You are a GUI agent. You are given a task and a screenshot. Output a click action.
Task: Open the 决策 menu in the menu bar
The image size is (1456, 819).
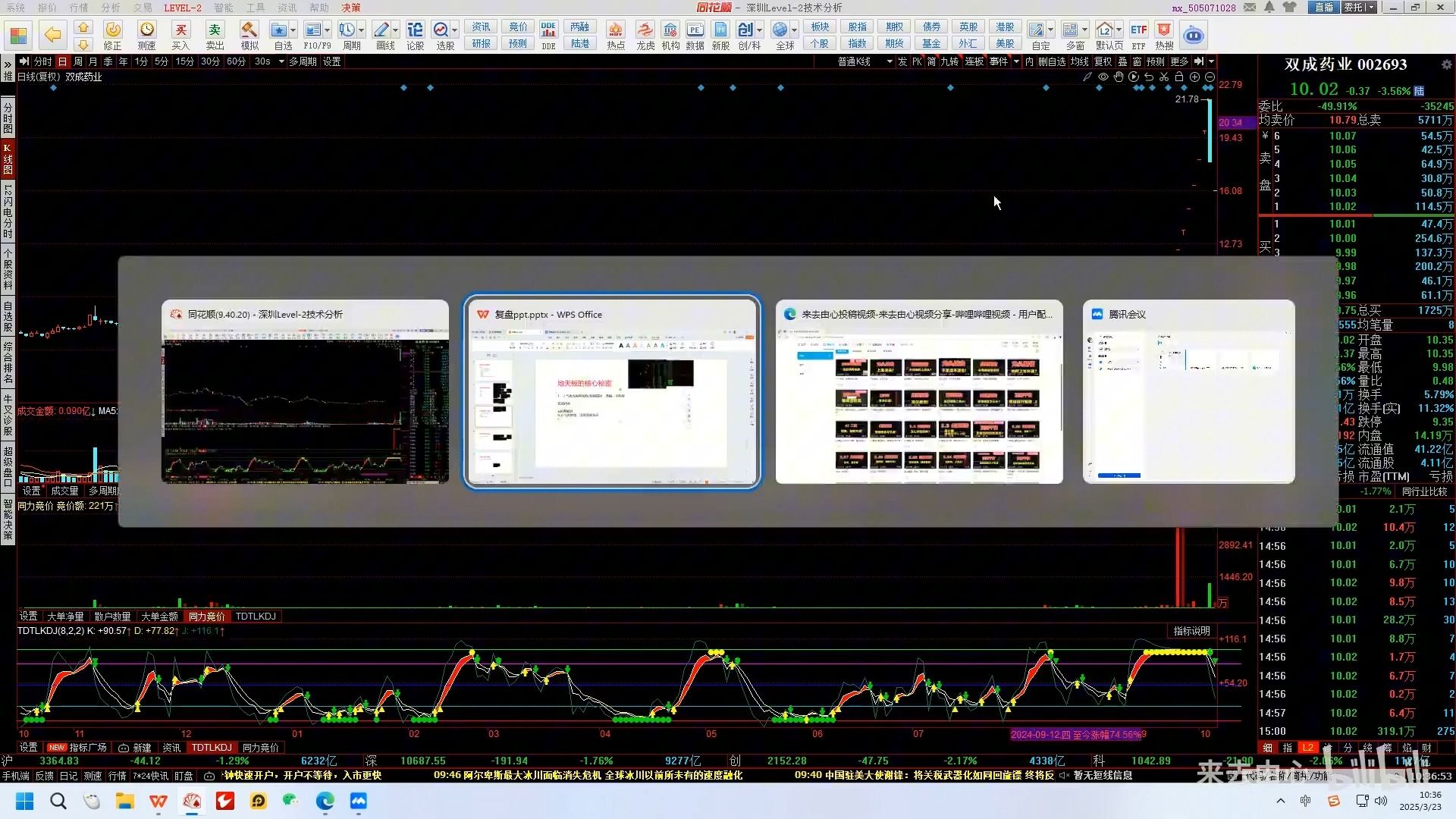point(350,8)
